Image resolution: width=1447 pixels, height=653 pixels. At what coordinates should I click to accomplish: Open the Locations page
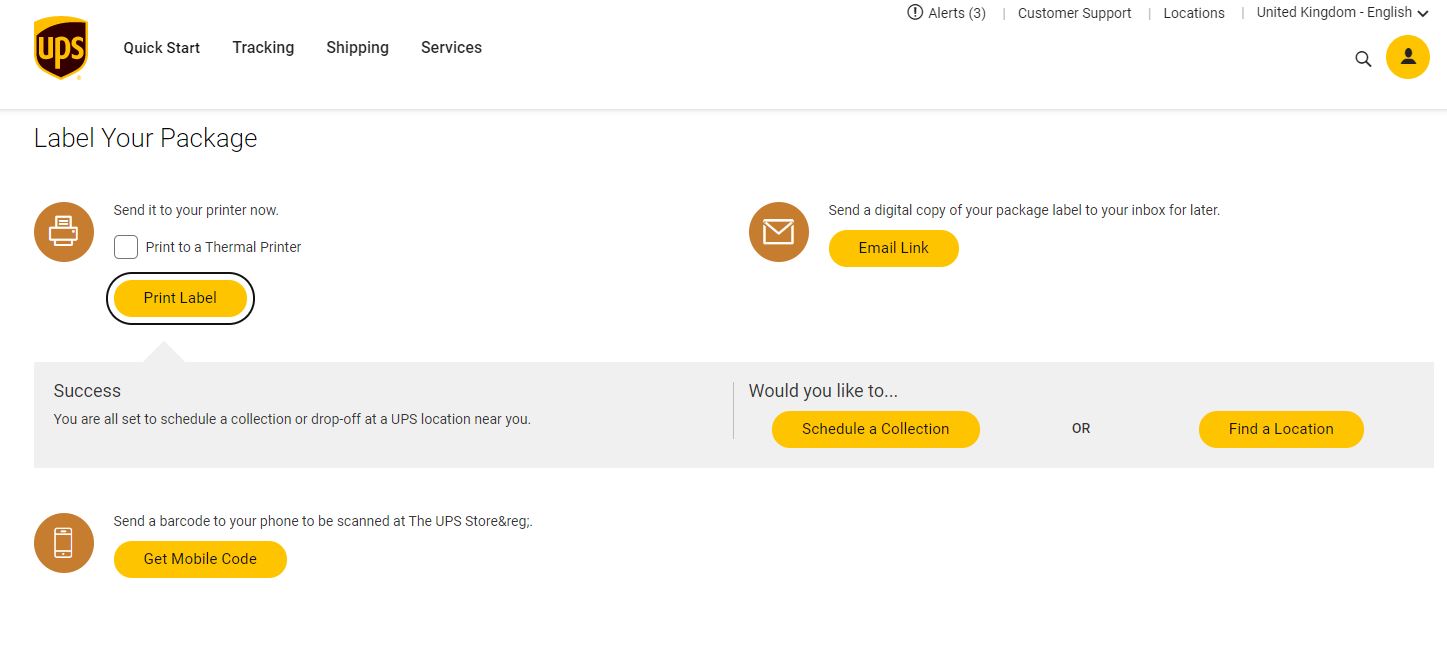(1193, 13)
